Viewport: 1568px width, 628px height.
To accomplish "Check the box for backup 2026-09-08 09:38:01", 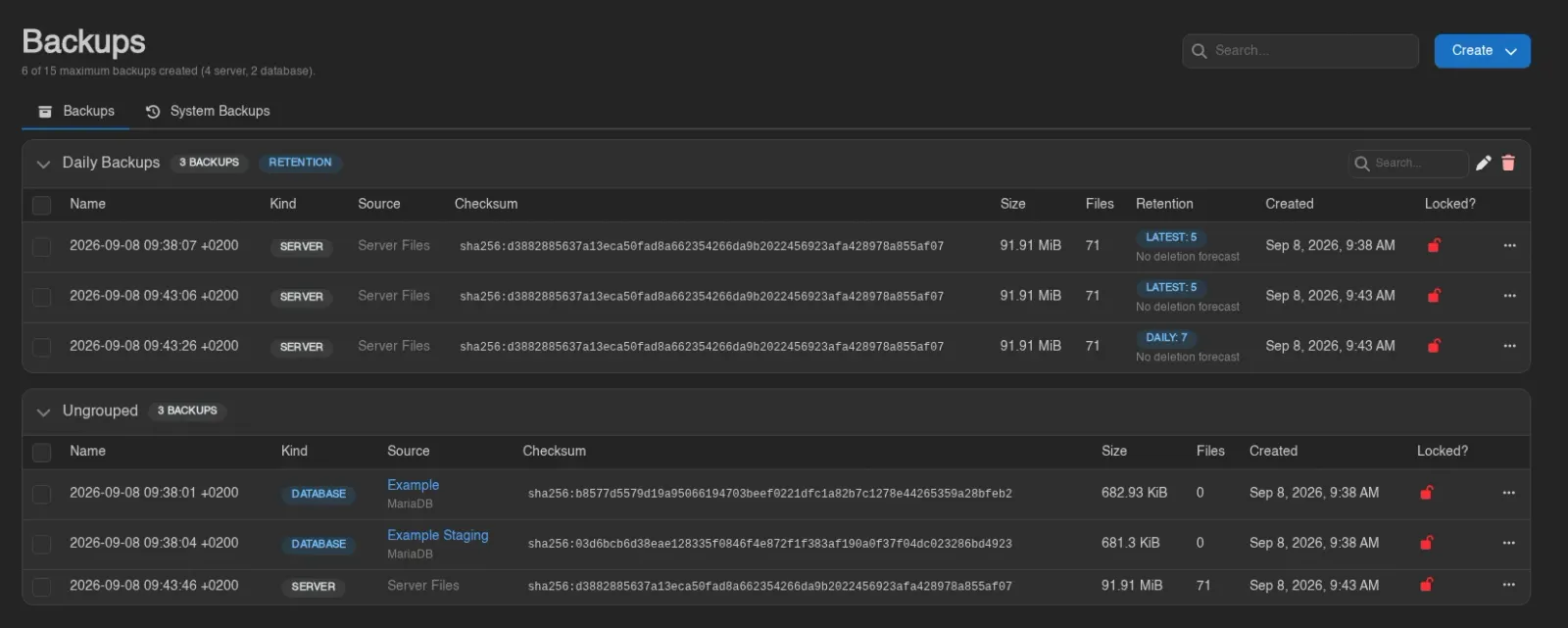I will (x=42, y=494).
